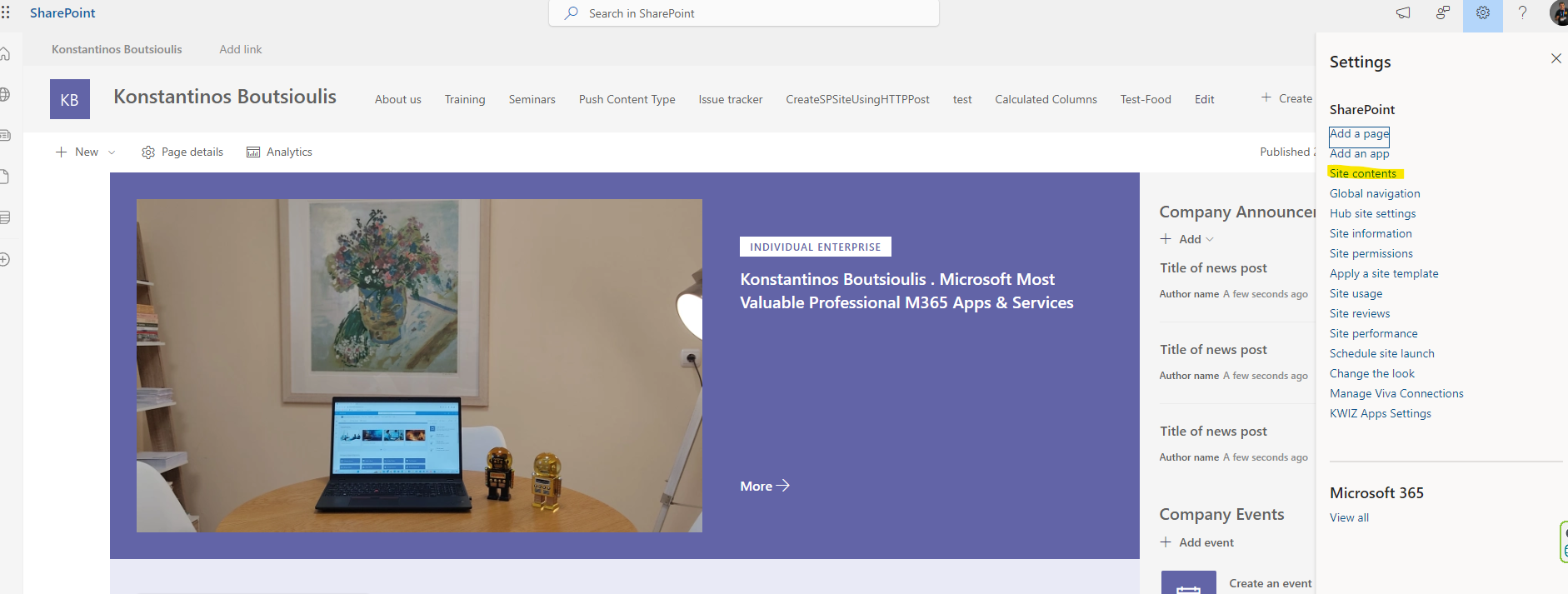Open the Training navigation item

[x=465, y=99]
